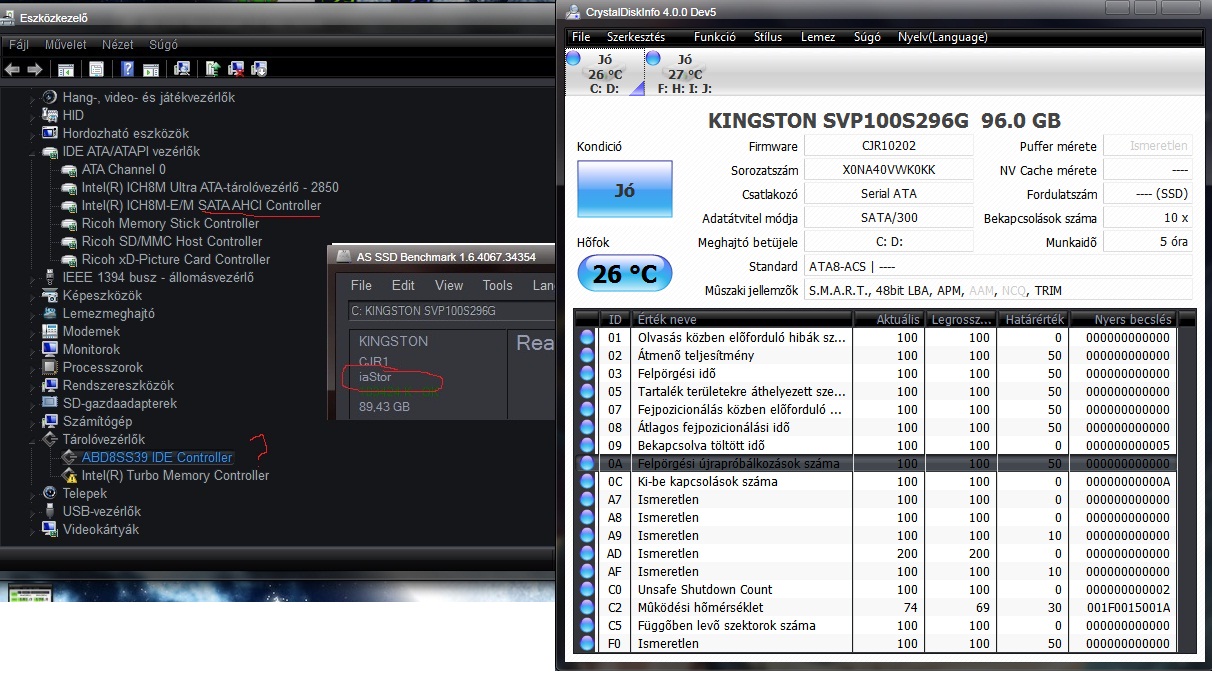
Task: Click the status orb for row 01 in CrystalDiskInfo
Action: point(587,338)
